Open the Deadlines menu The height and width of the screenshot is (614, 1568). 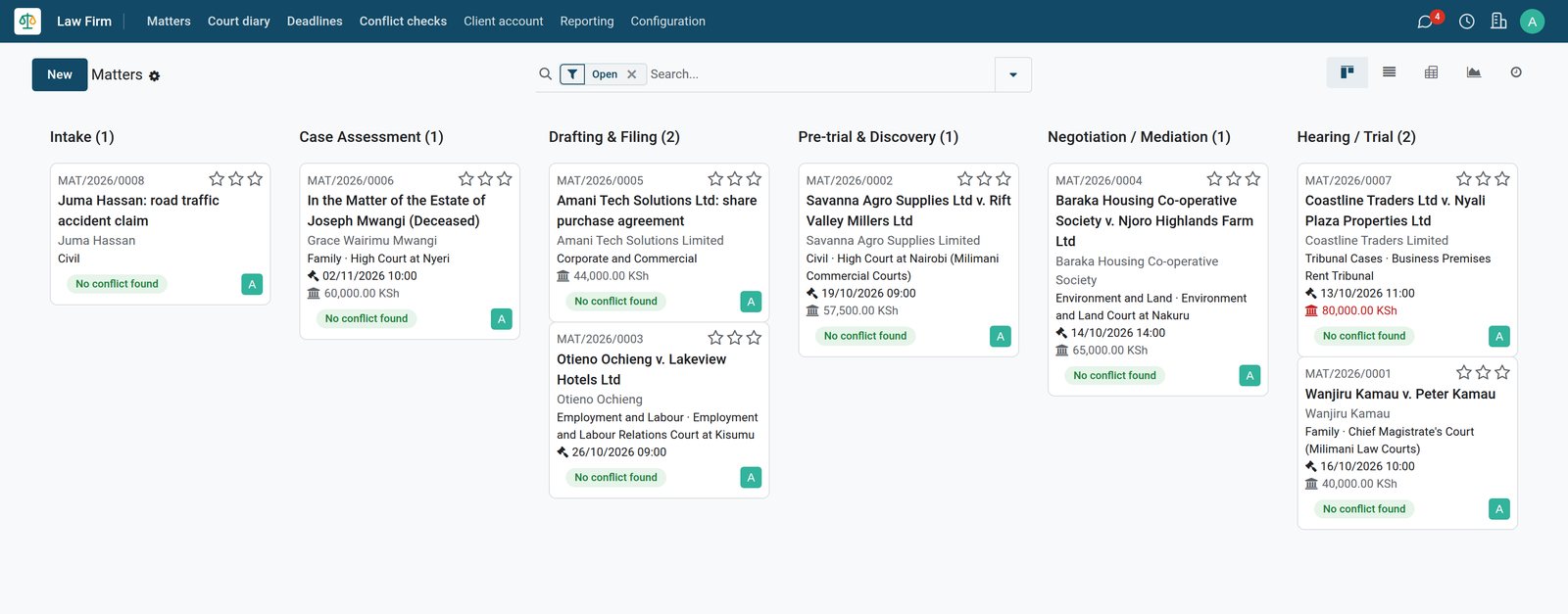(315, 21)
